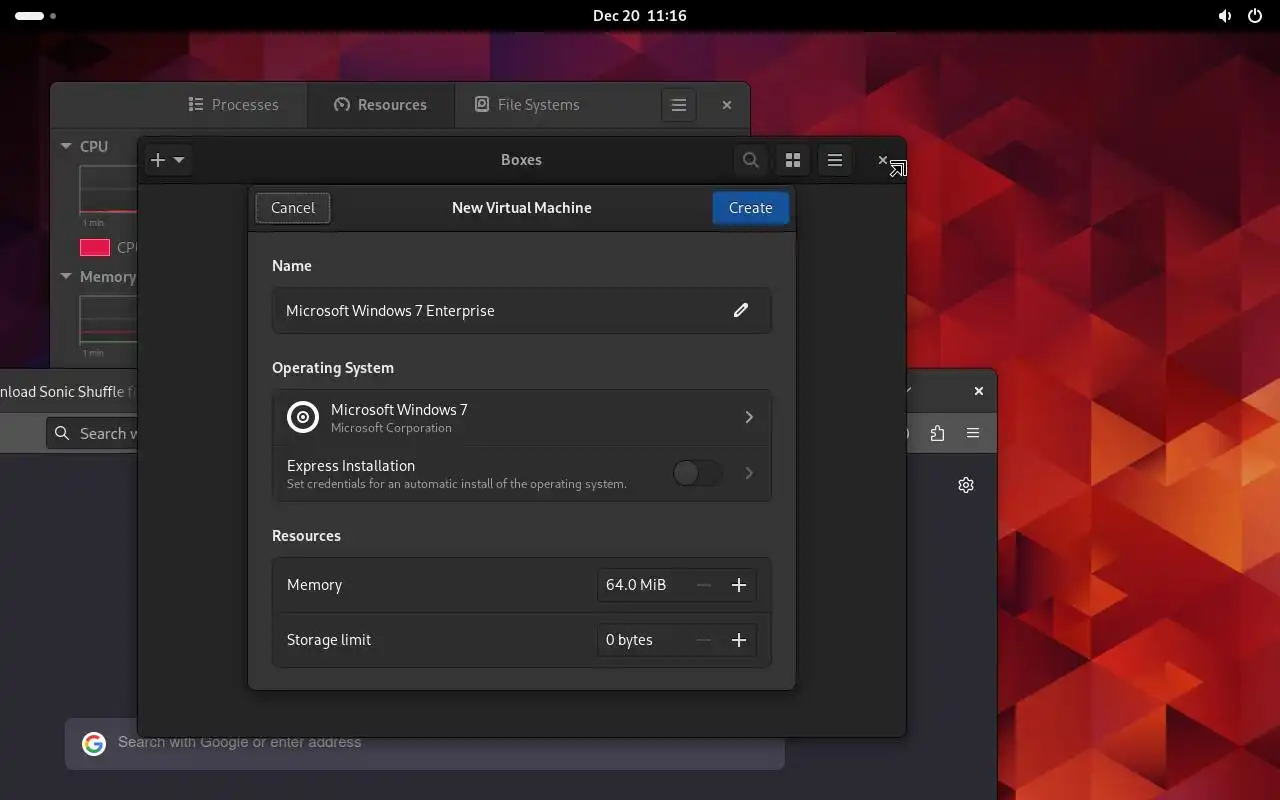Click the red CPU color swatch

pyautogui.click(x=95, y=247)
